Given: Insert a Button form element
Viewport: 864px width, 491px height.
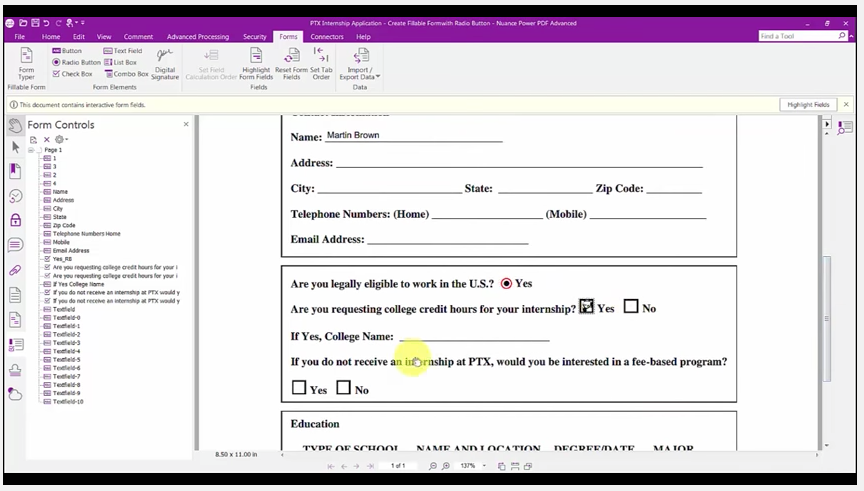Looking at the screenshot, I should tap(67, 51).
